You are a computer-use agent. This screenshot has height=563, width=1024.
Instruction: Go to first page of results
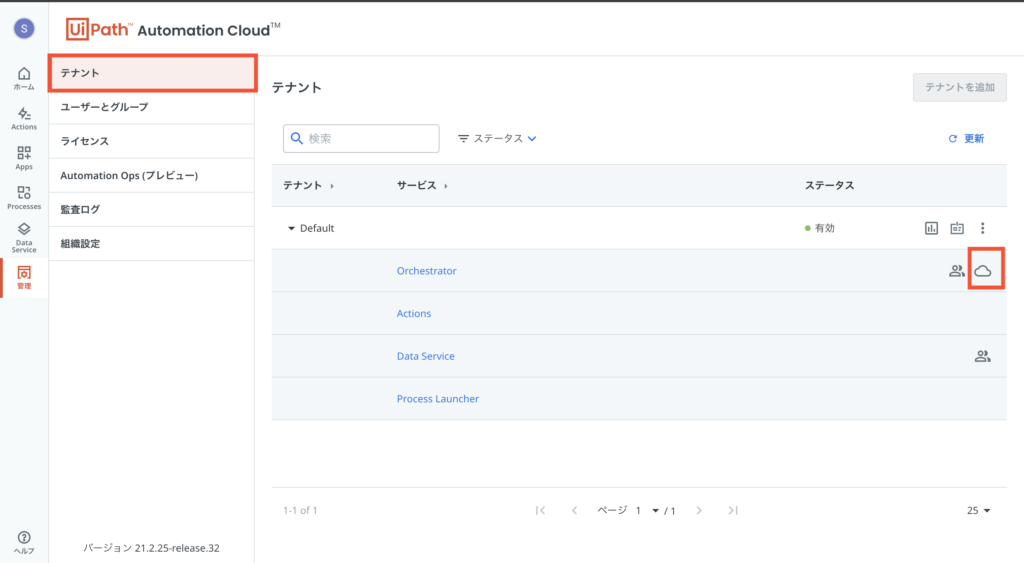tap(540, 510)
